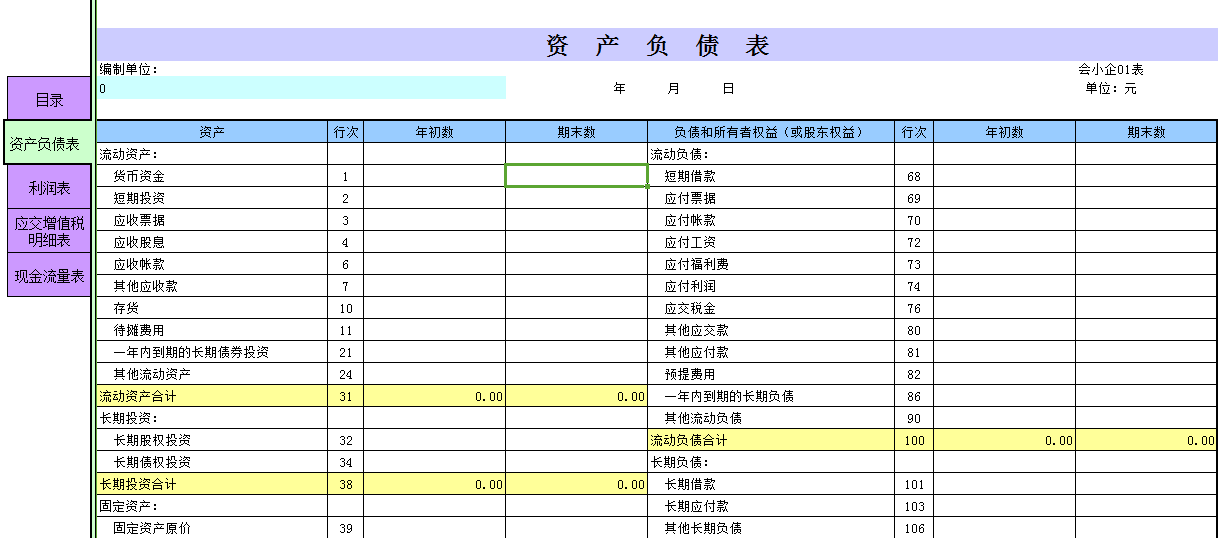
Task: Select the 资产 column header
Action: click(212, 132)
